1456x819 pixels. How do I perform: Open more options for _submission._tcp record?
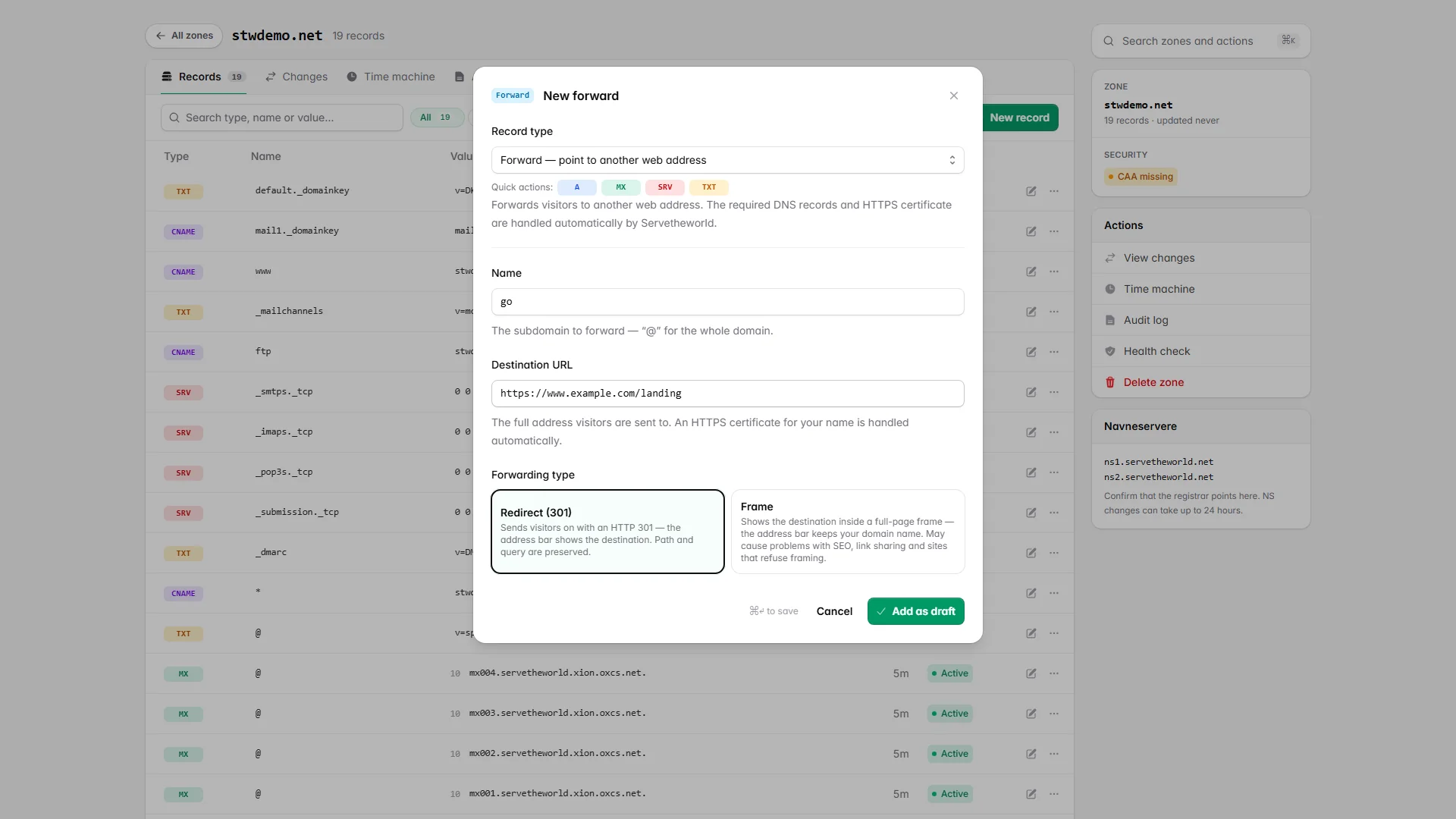point(1053,513)
